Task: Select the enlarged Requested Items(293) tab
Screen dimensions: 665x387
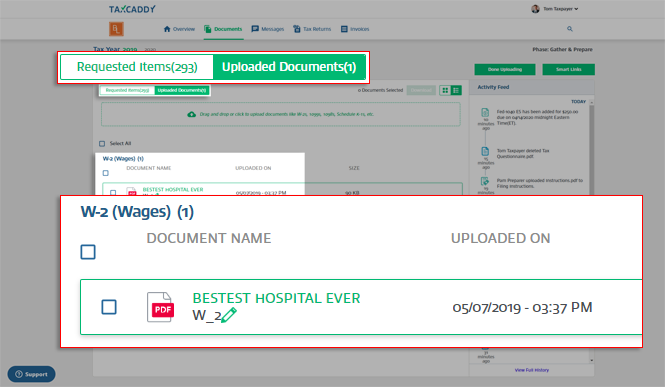Action: [x=137, y=67]
